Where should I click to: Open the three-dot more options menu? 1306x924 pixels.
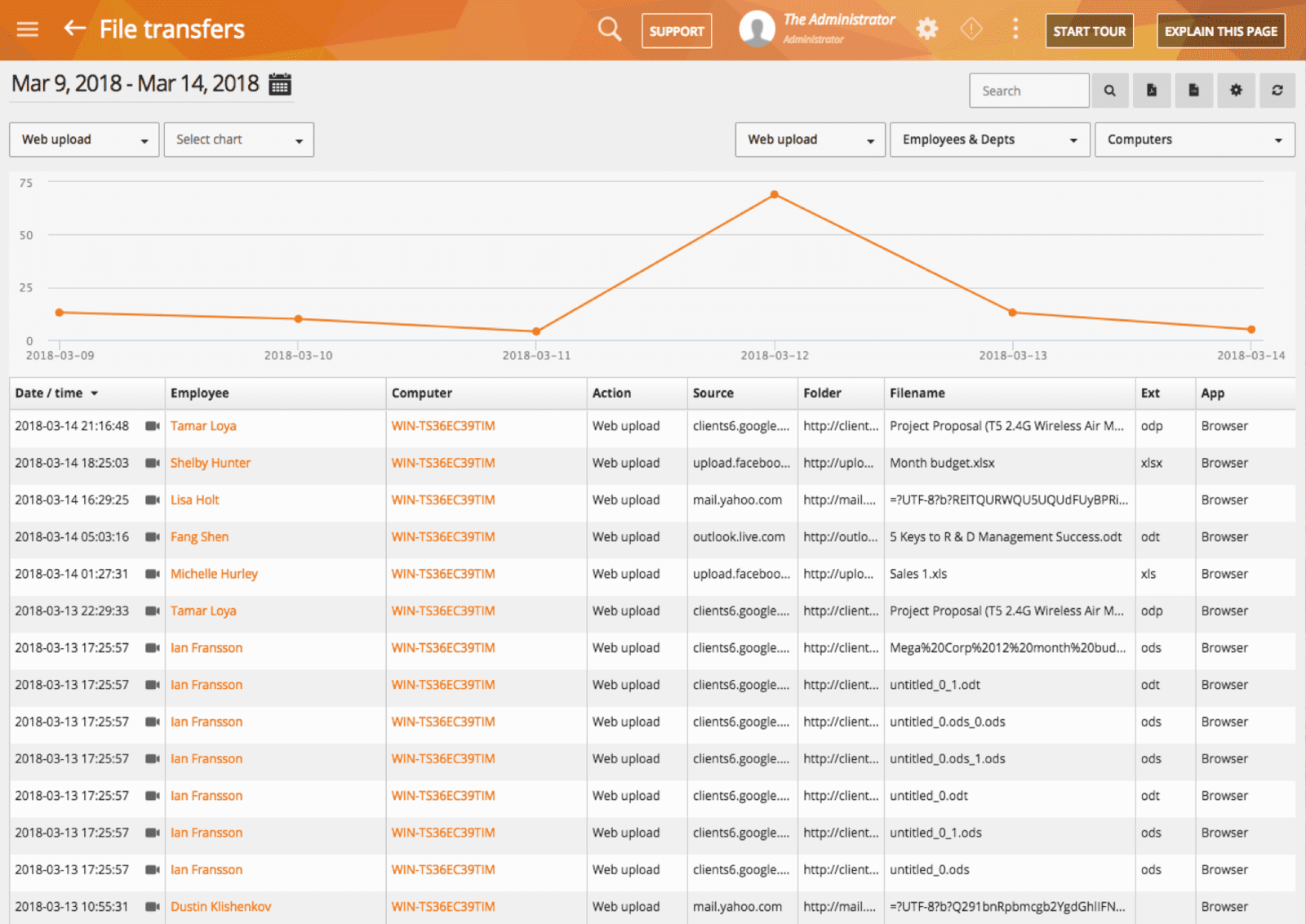(1015, 29)
